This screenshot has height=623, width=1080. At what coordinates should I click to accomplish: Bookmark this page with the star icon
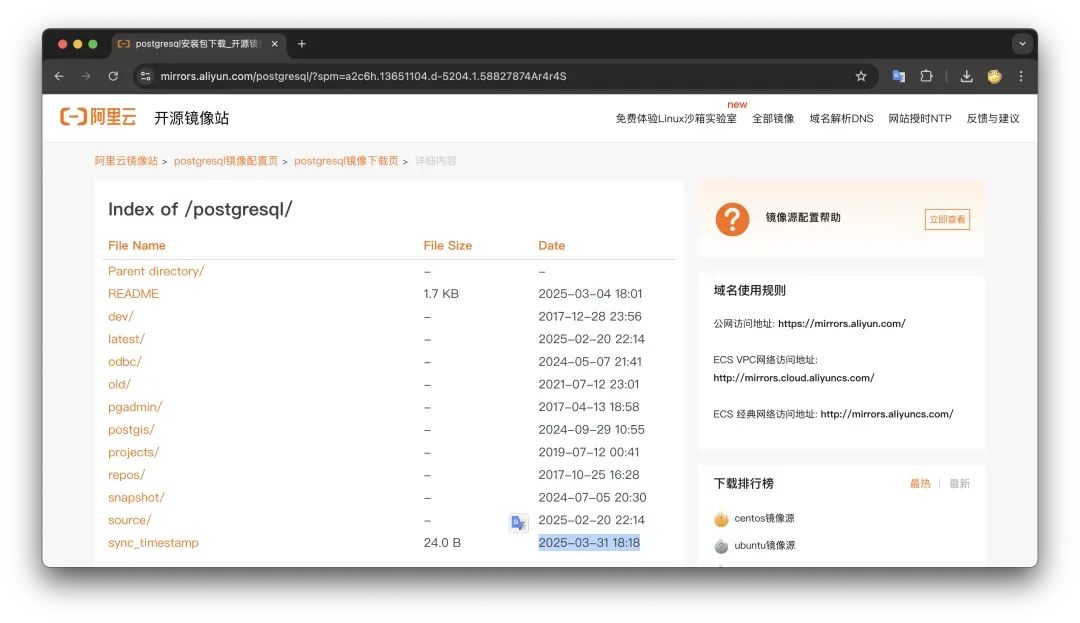861,76
